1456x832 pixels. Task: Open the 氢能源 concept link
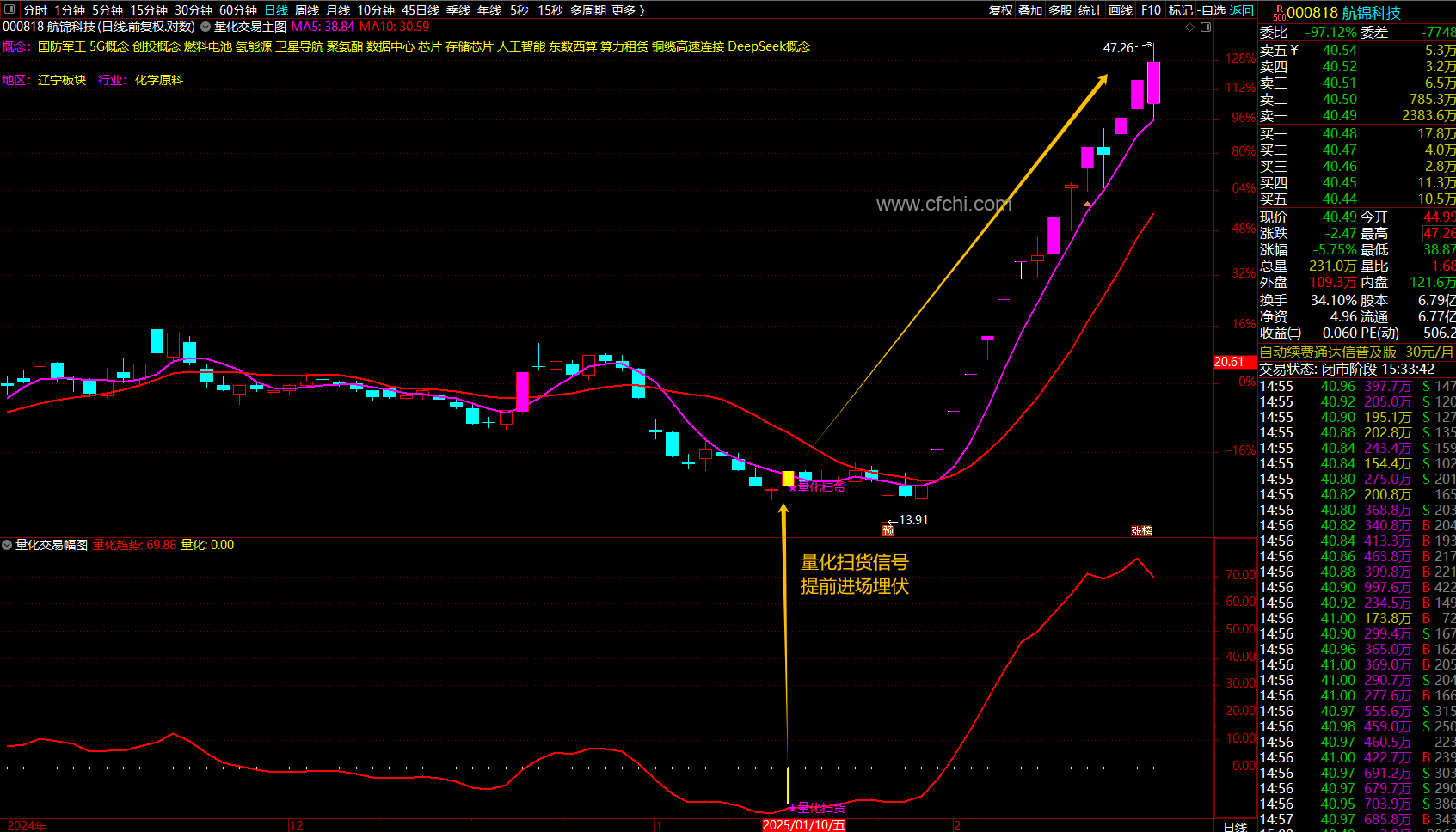point(254,46)
